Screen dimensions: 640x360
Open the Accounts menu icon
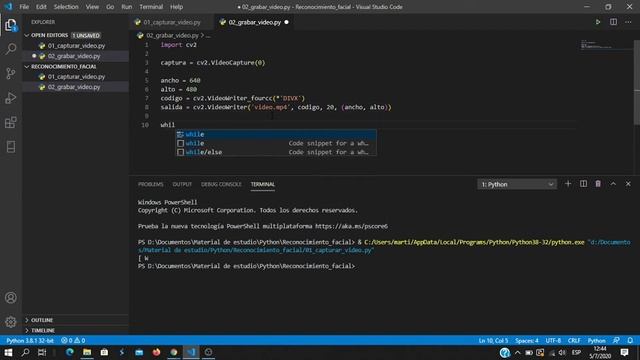(x=11, y=298)
